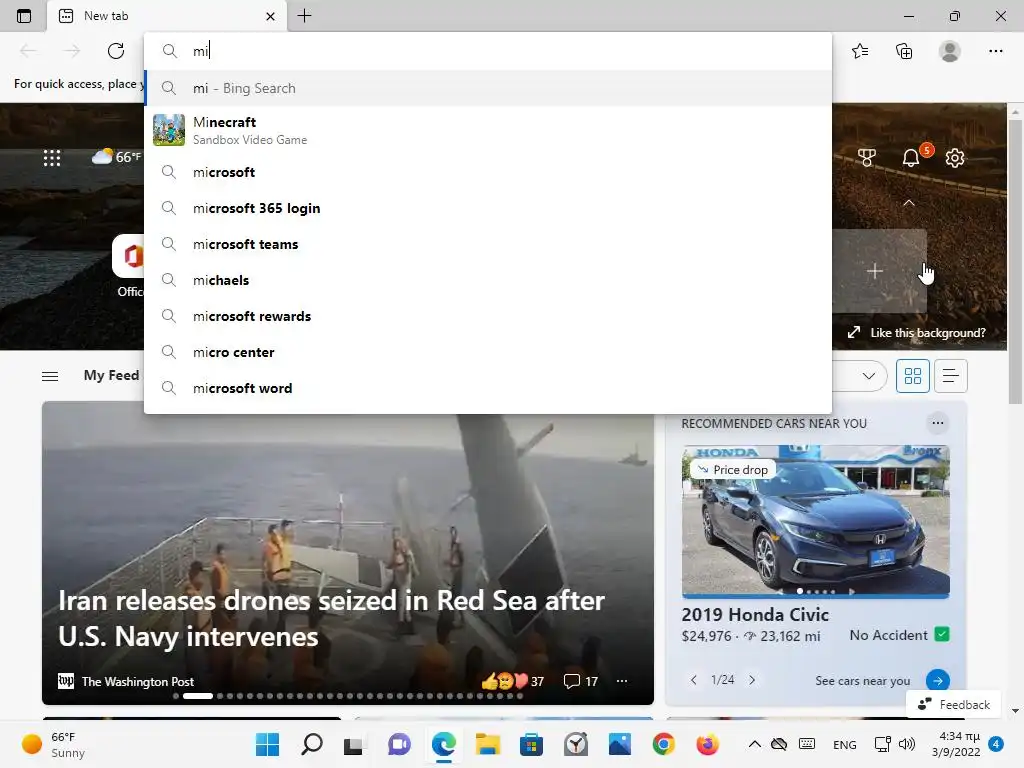Open the Rewards trophy icon
1024x768 pixels.
867,157
